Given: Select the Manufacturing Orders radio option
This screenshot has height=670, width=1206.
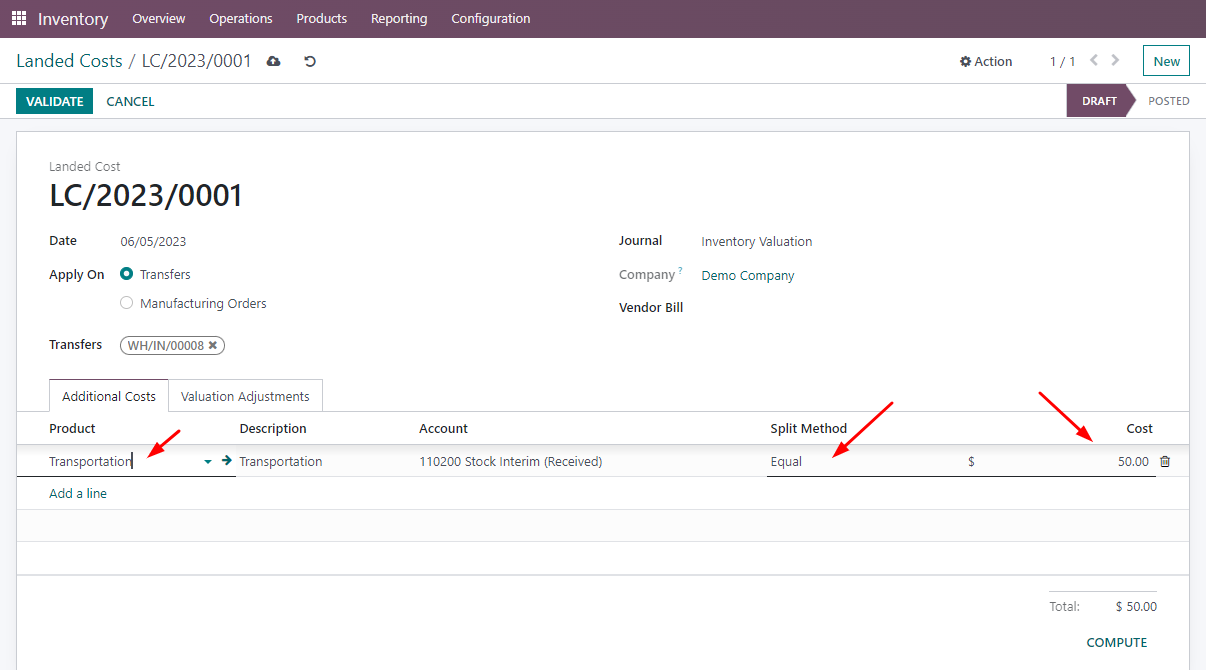Looking at the screenshot, I should point(126,302).
